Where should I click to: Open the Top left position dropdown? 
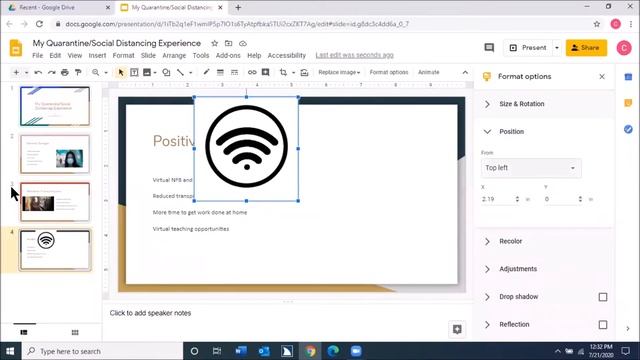tap(531, 168)
